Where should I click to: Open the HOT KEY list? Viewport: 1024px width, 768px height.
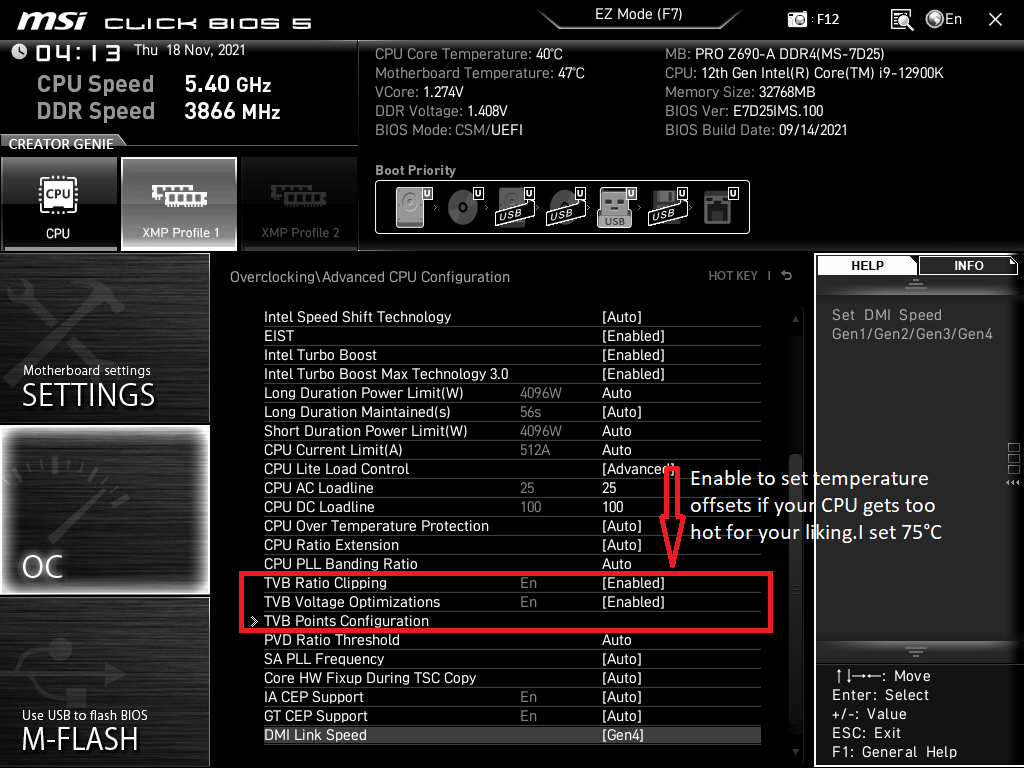click(x=733, y=276)
